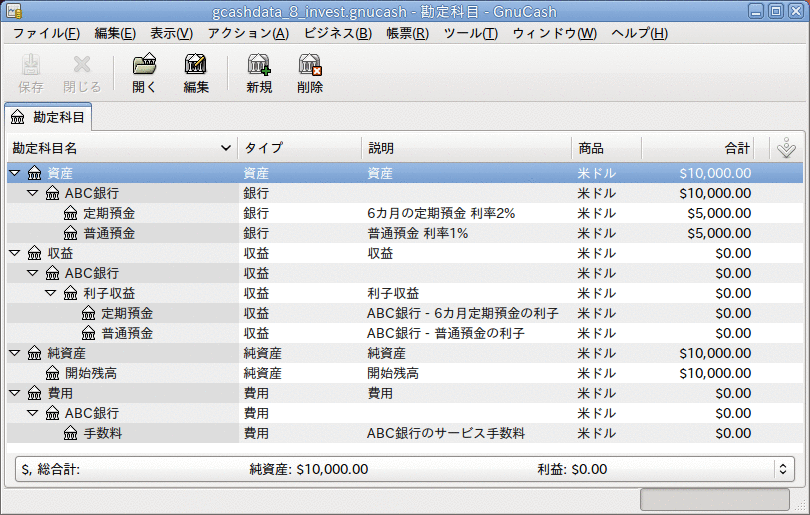Open the 帳票(R) menu
810x515 pixels.
click(x=408, y=34)
